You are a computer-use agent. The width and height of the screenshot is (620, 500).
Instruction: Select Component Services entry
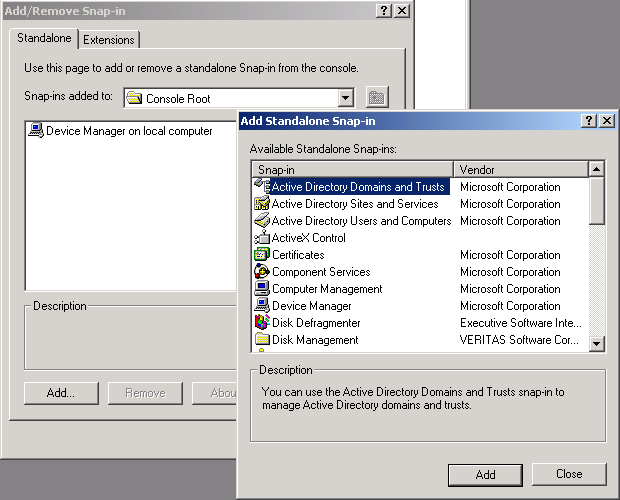pos(321,272)
